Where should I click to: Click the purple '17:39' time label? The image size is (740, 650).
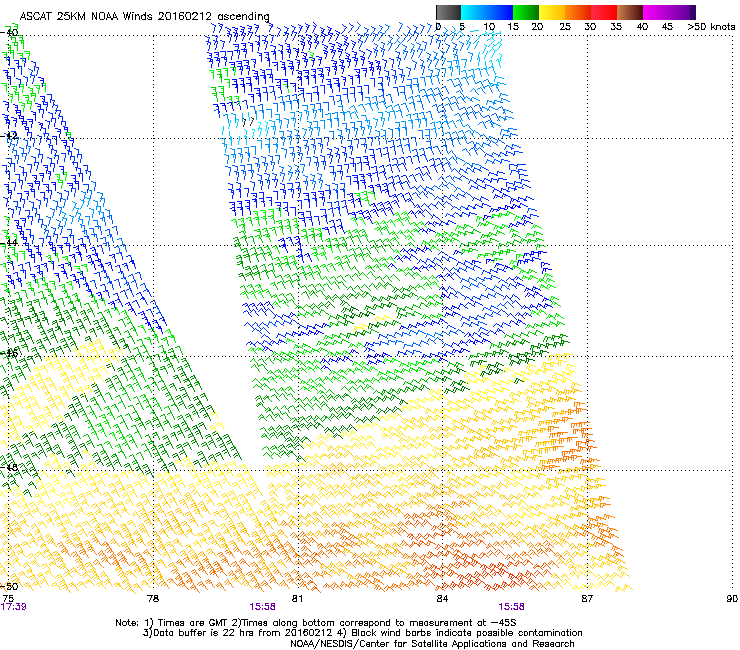13,607
